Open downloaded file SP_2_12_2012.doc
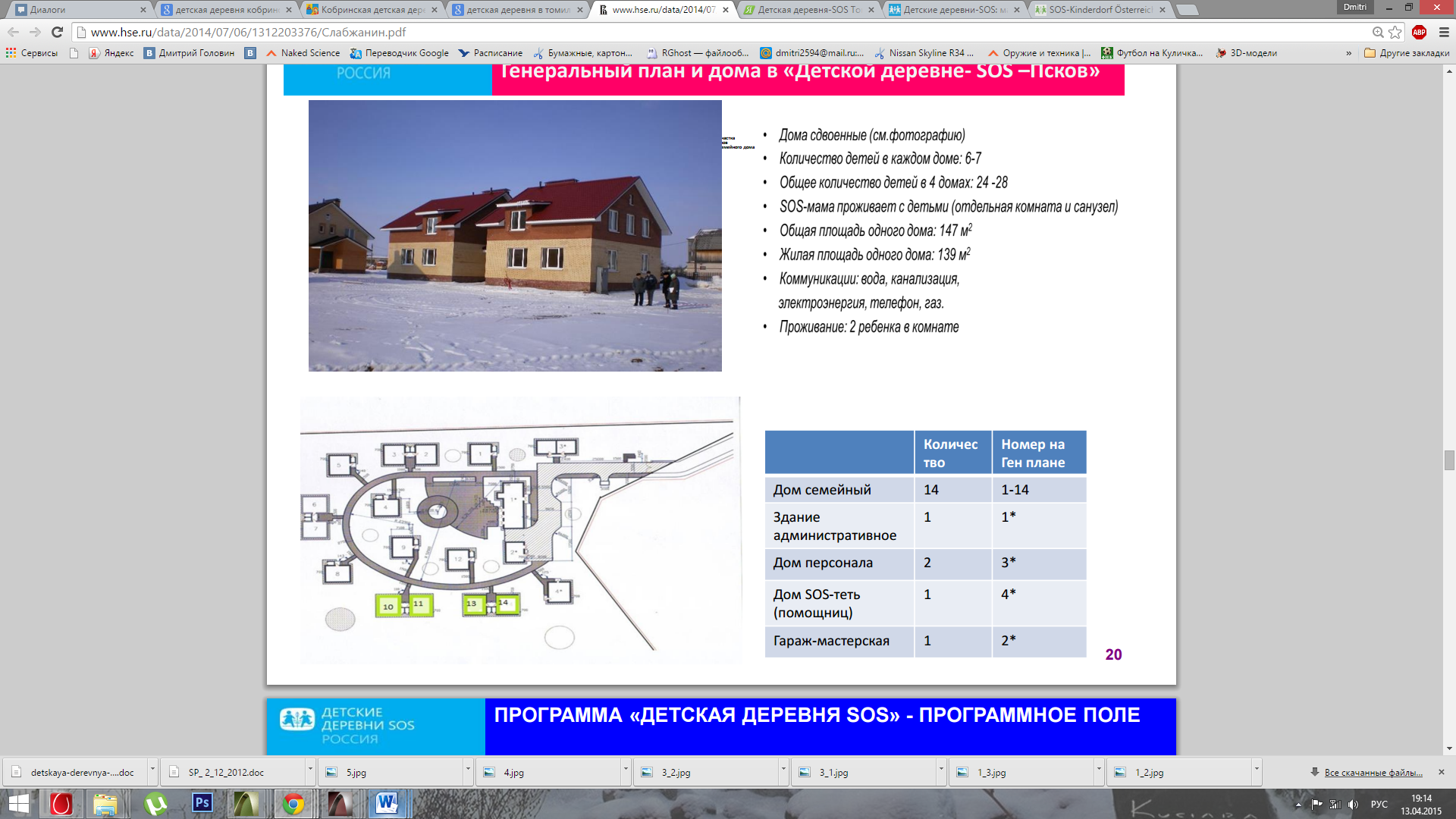1456x819 pixels. coord(232,772)
